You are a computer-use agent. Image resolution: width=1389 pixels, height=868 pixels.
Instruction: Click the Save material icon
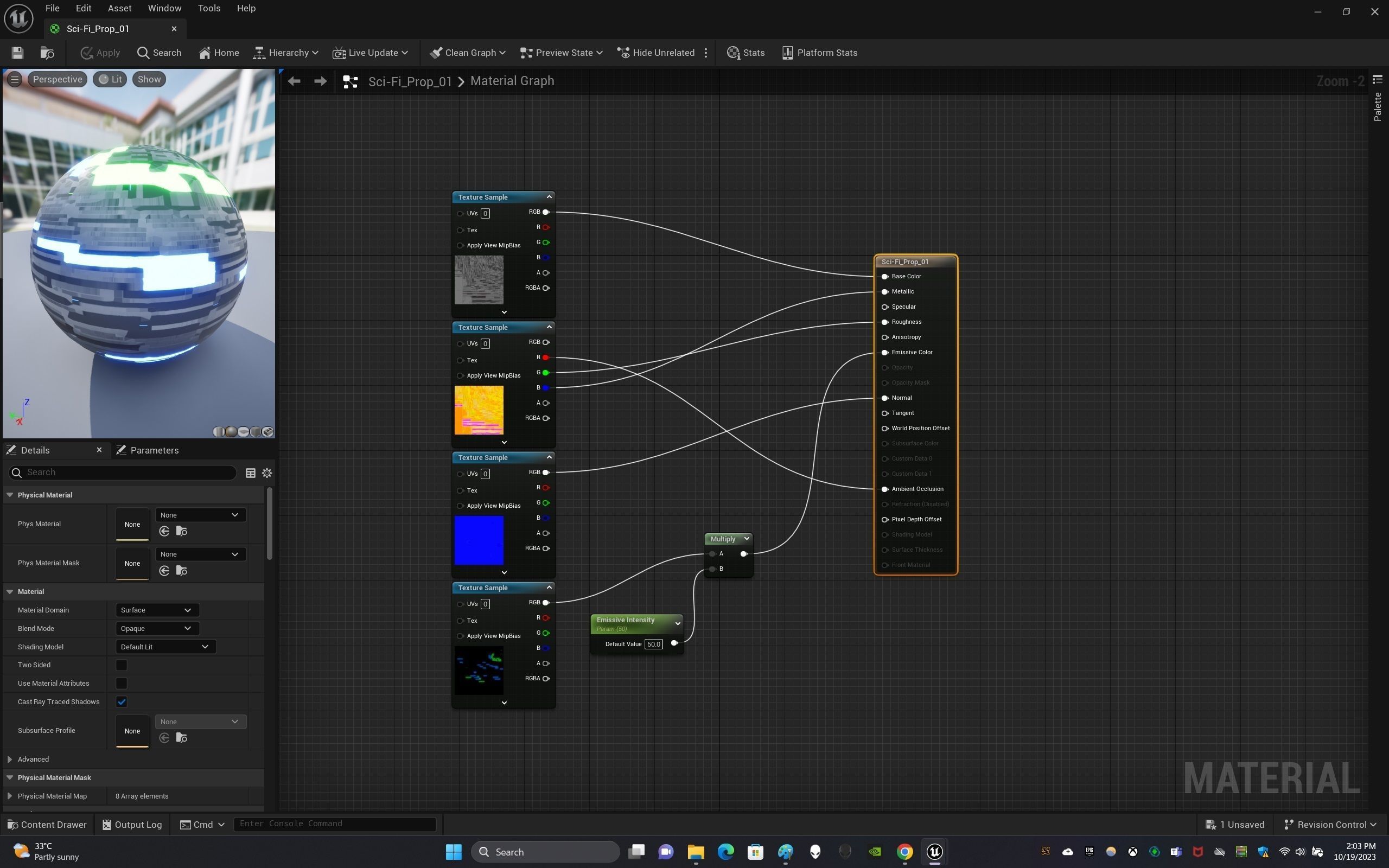17,53
